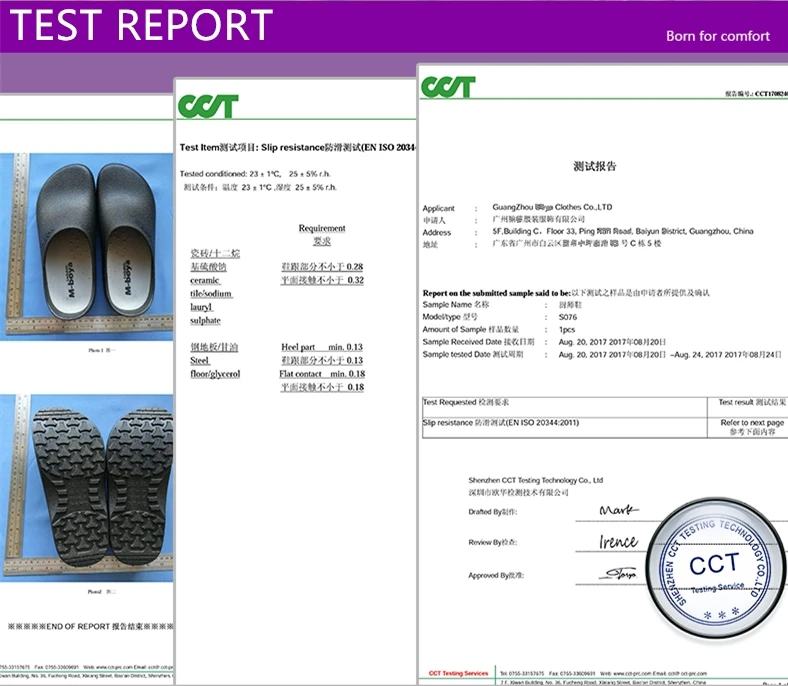788x686 pixels.
Task: Select the word "lauryl"
Action: pos(201,307)
